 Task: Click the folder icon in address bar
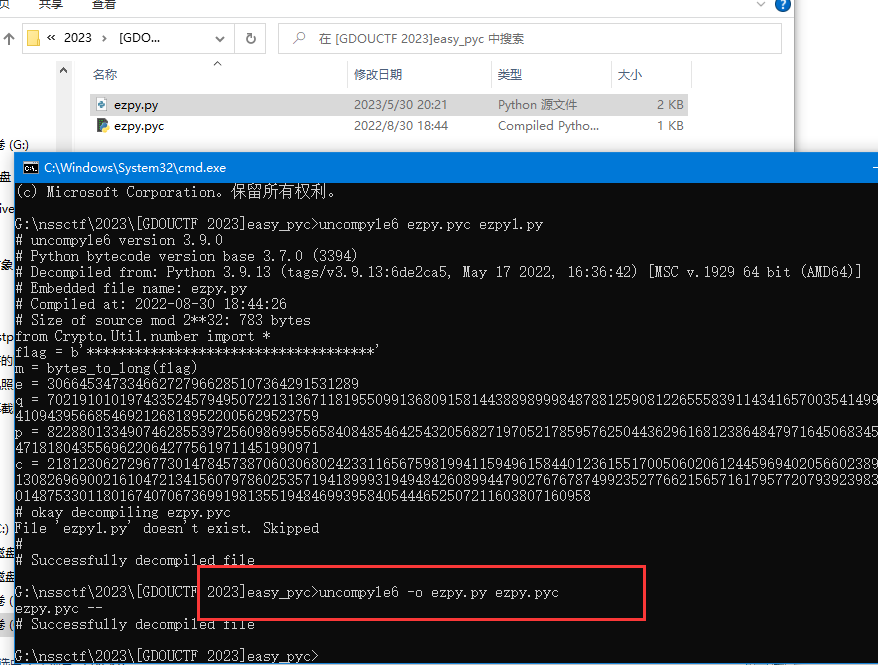33,39
